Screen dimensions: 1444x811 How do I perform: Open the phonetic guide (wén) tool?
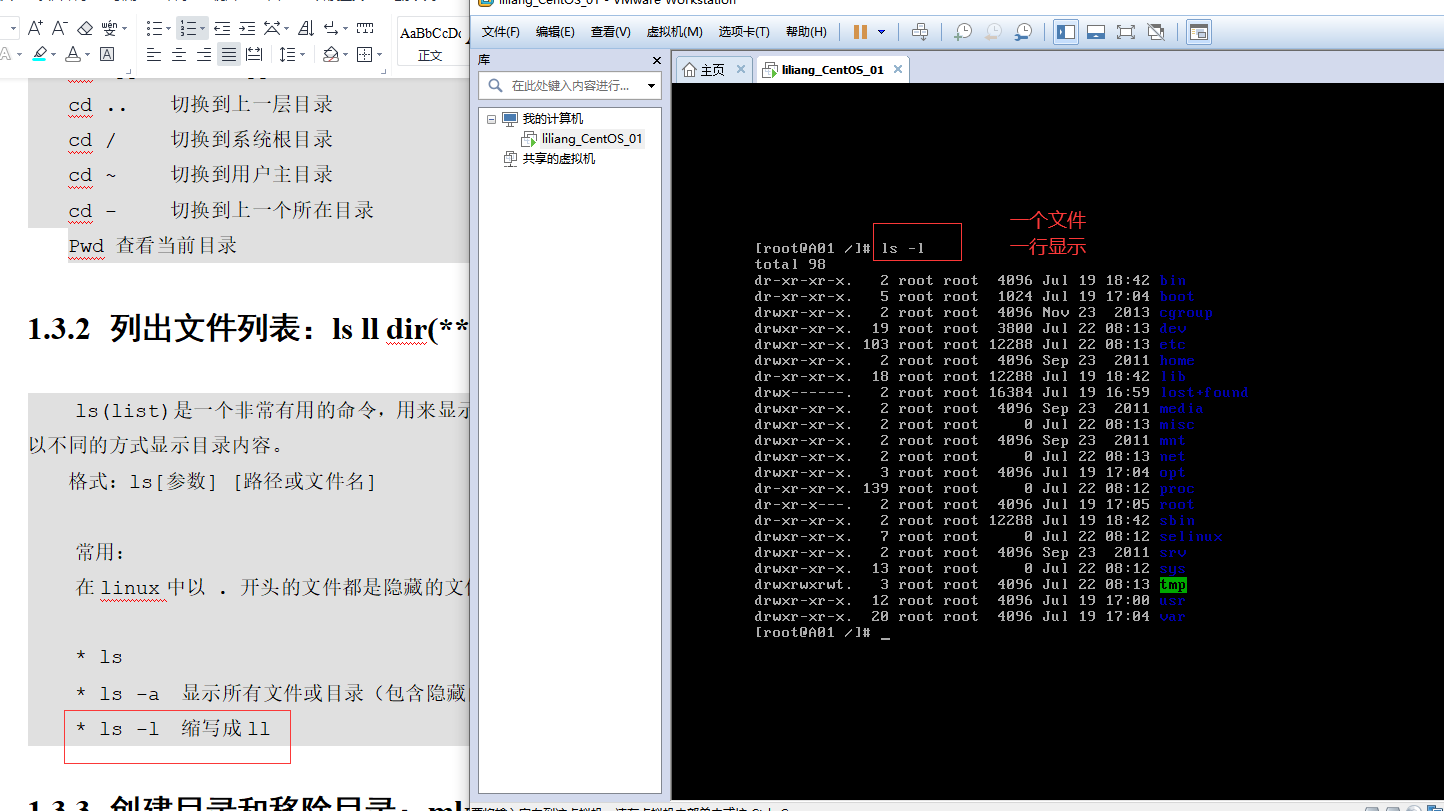[x=111, y=28]
